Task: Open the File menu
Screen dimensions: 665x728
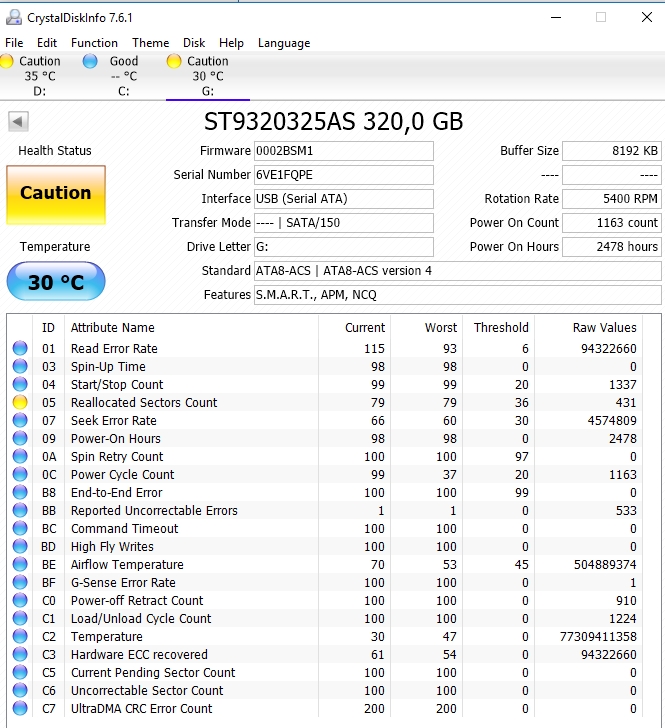Action: (x=14, y=43)
